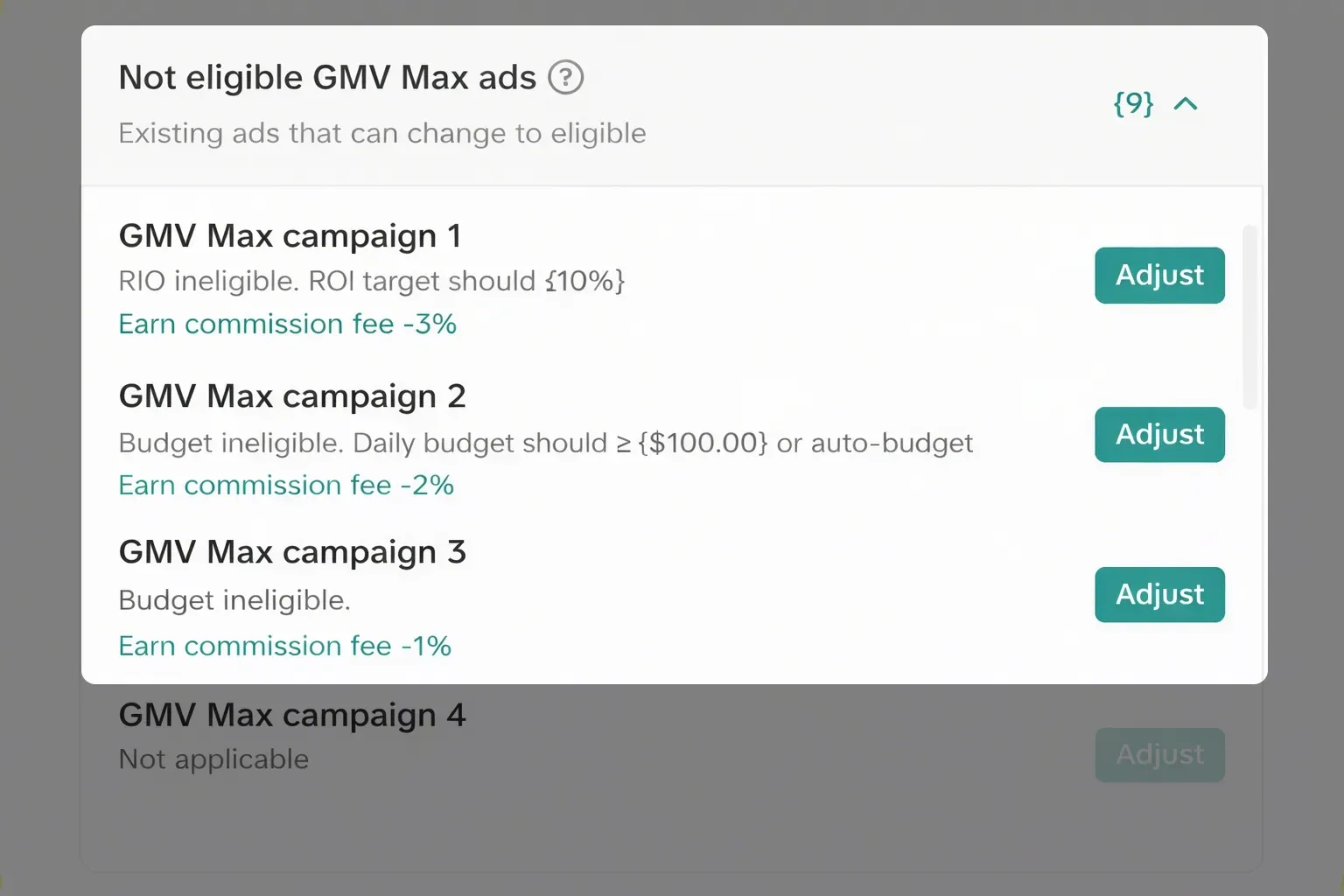This screenshot has height=896, width=1344.
Task: Adjust GMV Max campaign 1 ROI target
Action: tap(1159, 276)
